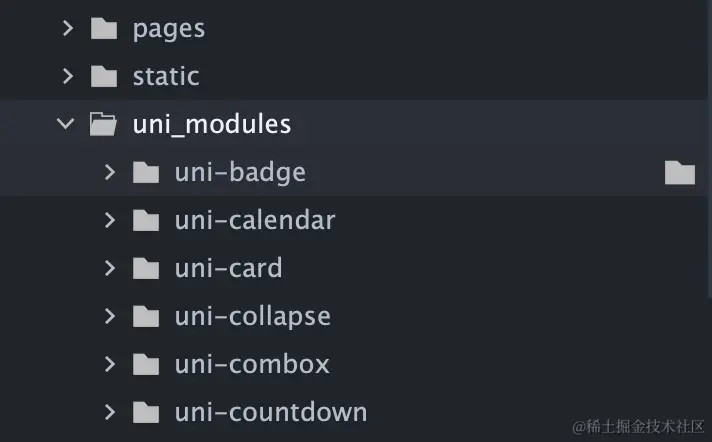Viewport: 712px width, 442px height.
Task: Expand the uni-calendar chevron
Action: click(x=109, y=220)
